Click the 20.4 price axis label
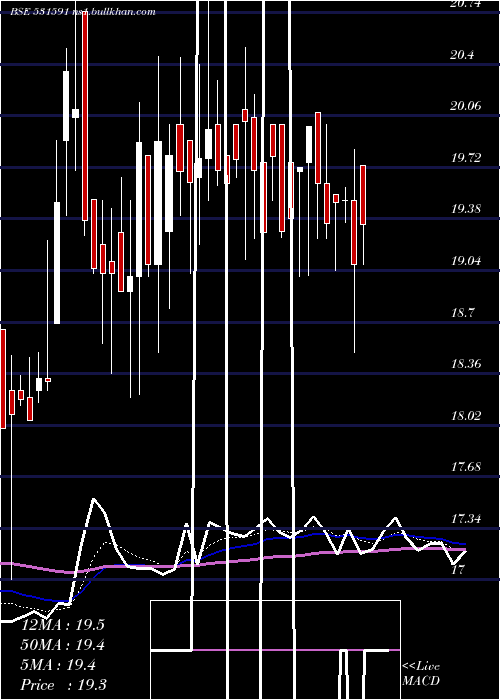The image size is (500, 700). tap(462, 55)
